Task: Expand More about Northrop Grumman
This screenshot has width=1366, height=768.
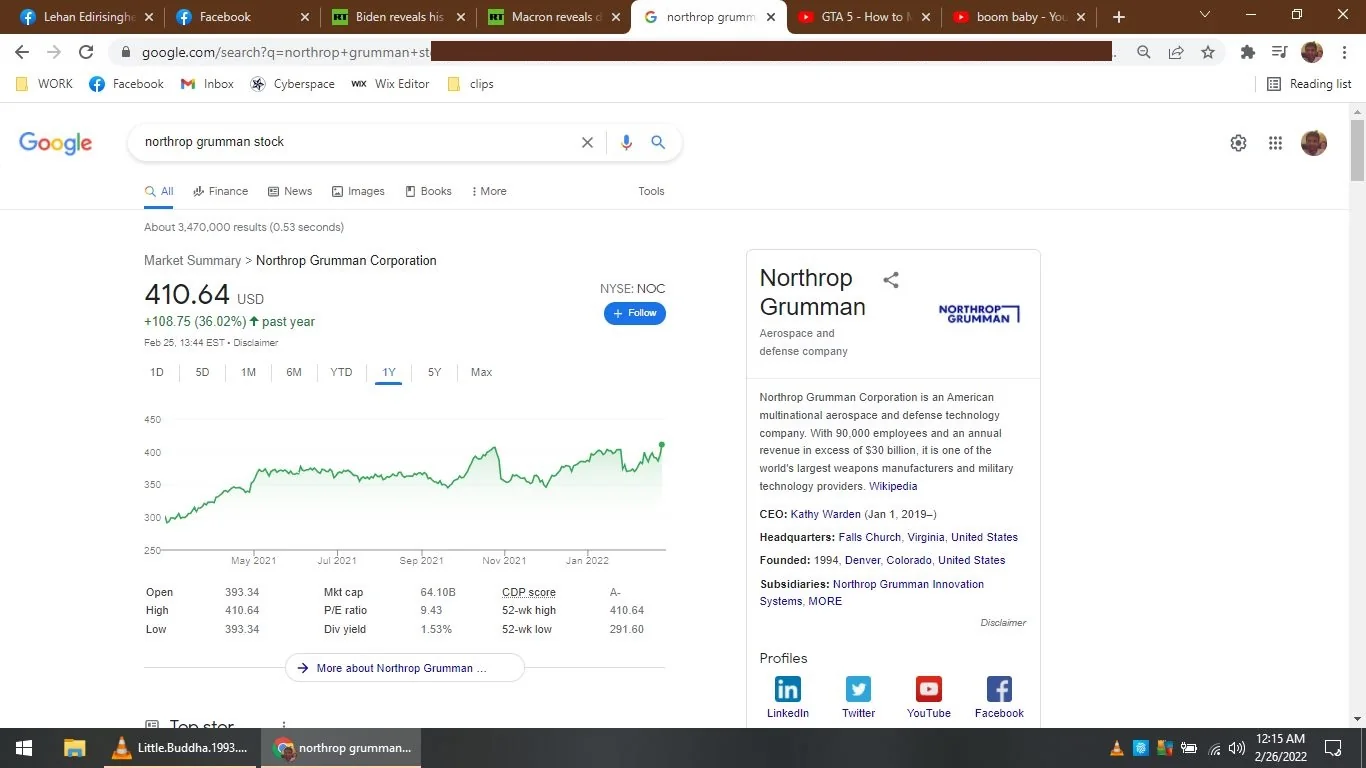Action: coord(405,668)
